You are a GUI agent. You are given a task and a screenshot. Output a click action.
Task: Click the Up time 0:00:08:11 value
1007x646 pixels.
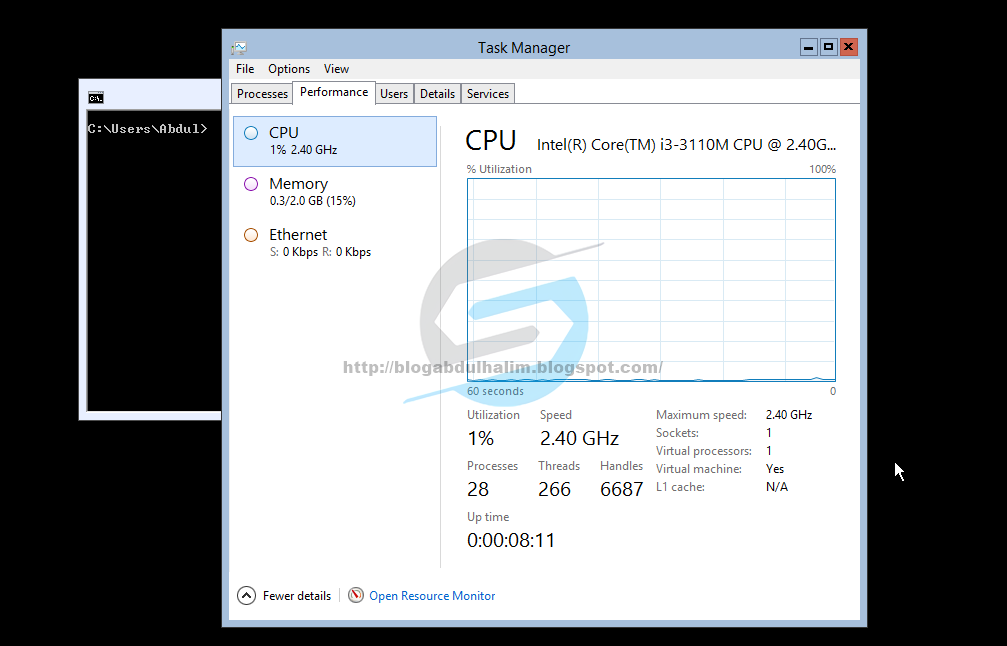(511, 540)
